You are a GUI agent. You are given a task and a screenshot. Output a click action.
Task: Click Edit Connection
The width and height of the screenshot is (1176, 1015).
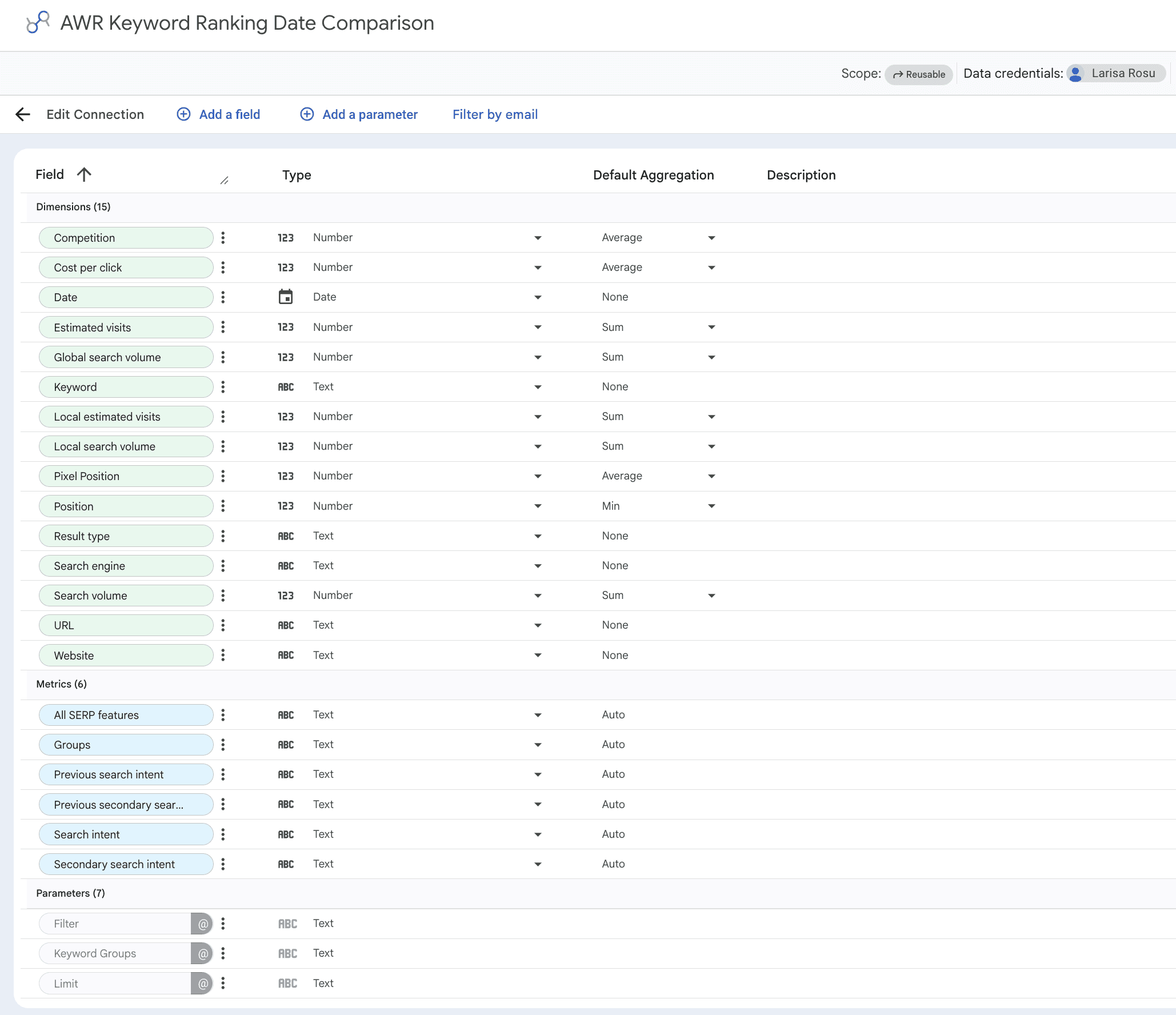click(x=95, y=114)
